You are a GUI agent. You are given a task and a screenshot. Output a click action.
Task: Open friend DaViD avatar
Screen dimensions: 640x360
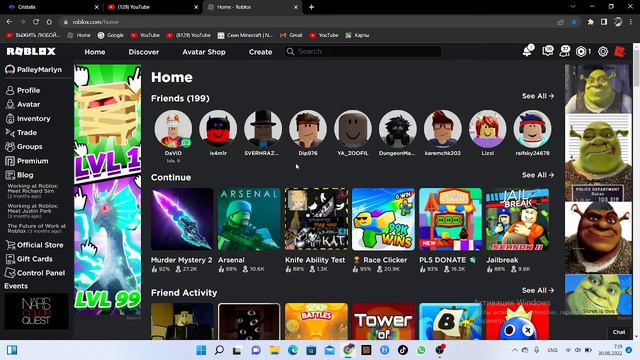point(173,129)
